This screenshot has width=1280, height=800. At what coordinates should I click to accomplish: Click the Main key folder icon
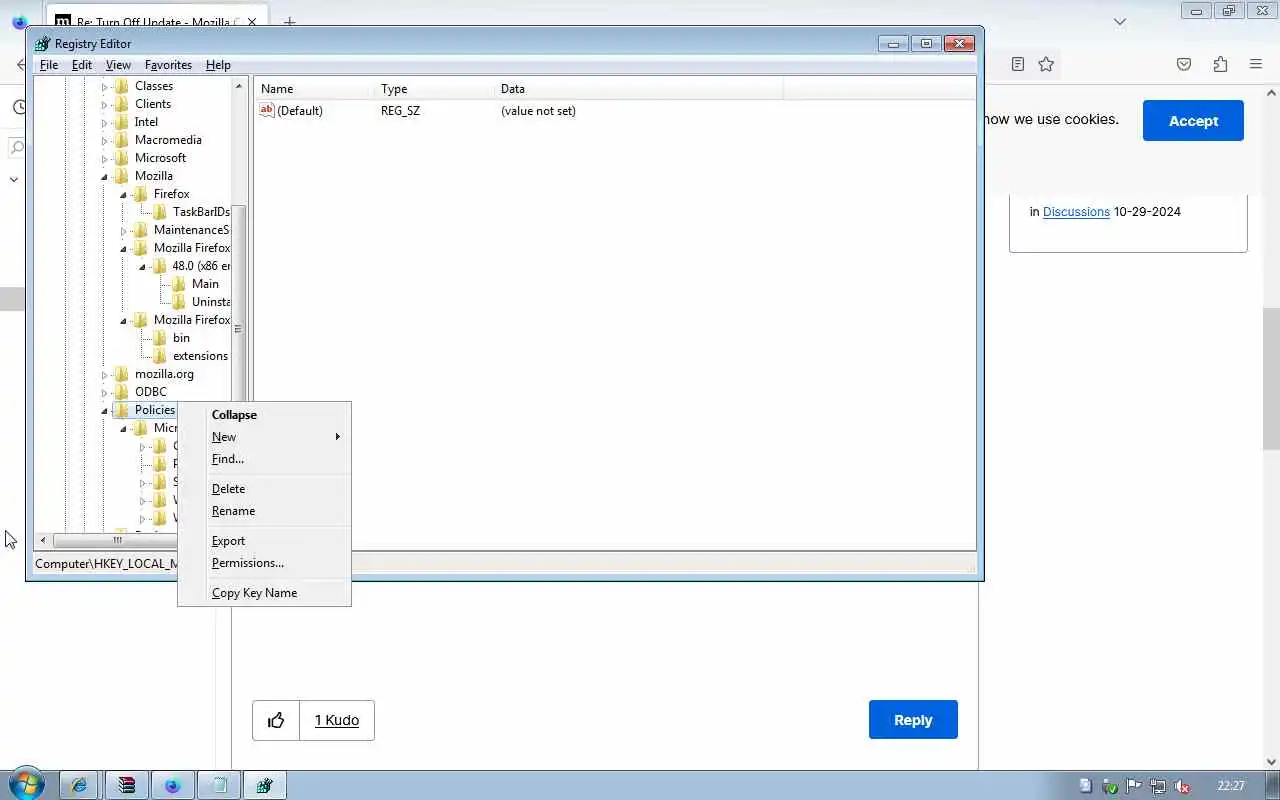pos(179,284)
